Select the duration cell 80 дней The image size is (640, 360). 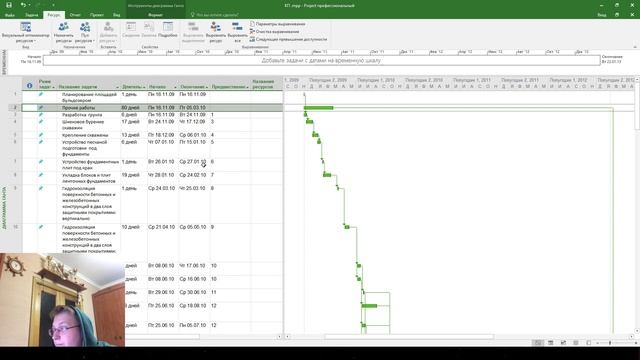[x=130, y=108]
